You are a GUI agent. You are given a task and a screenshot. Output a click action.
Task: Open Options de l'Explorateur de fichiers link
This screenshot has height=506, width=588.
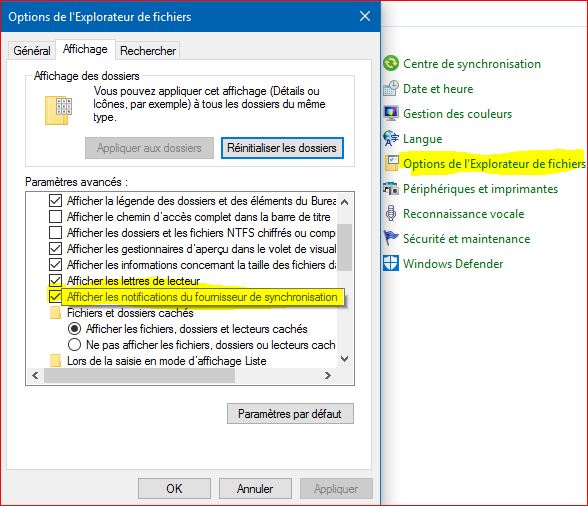point(494,164)
